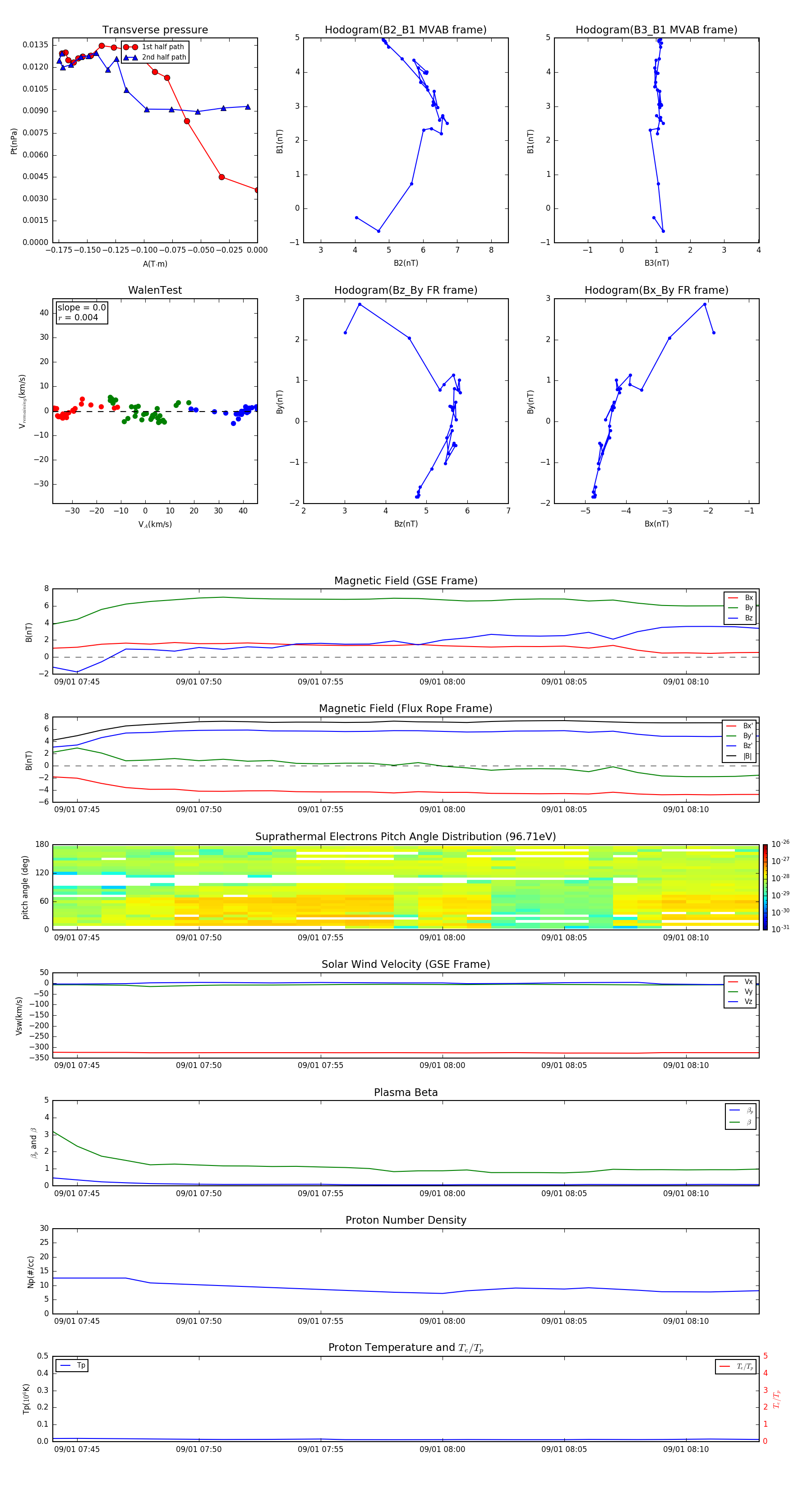812x1489 pixels.
Task: Click the 'Pt(nPa)' y-axis label
Action: click(14, 141)
